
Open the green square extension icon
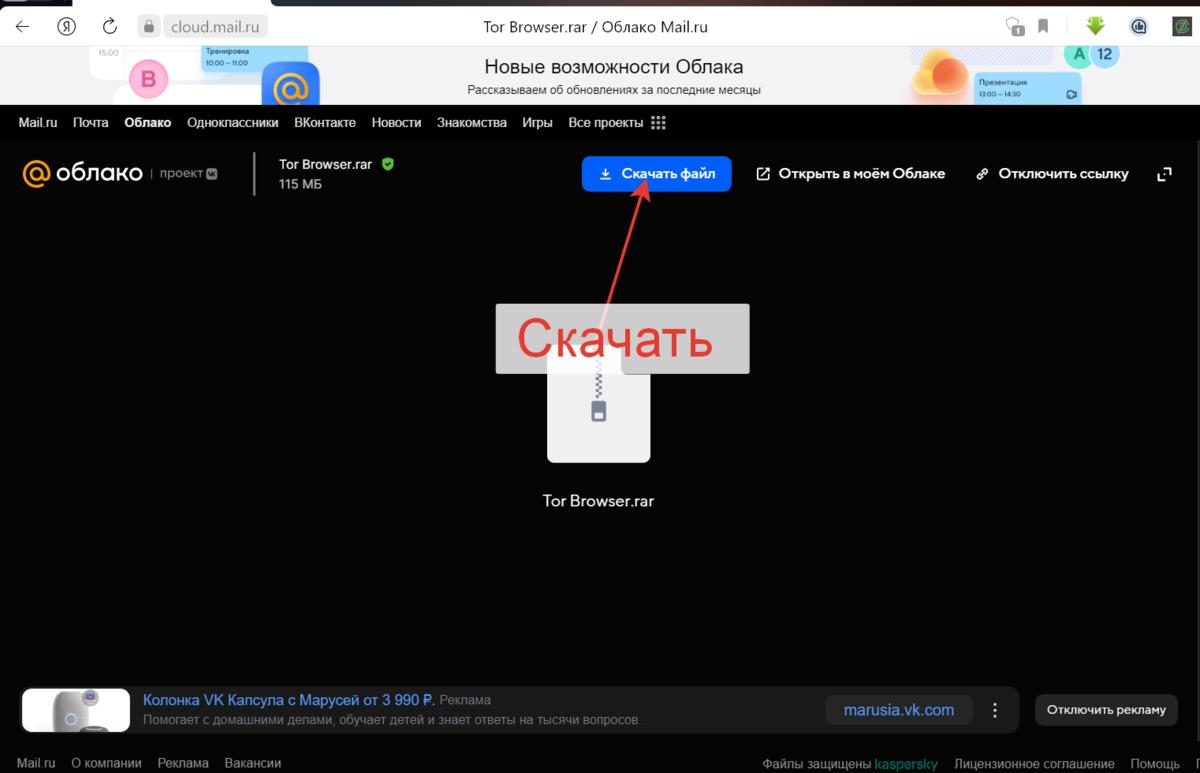1182,27
